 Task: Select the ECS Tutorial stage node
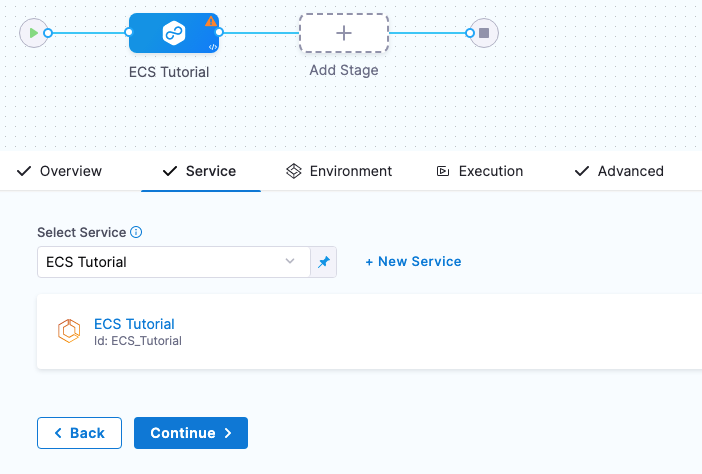173,33
